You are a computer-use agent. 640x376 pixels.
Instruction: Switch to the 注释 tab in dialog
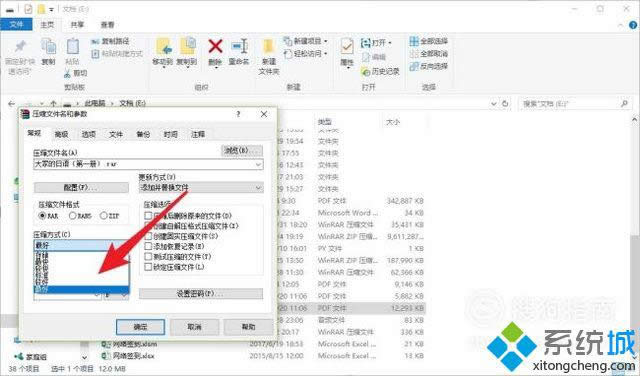point(198,134)
